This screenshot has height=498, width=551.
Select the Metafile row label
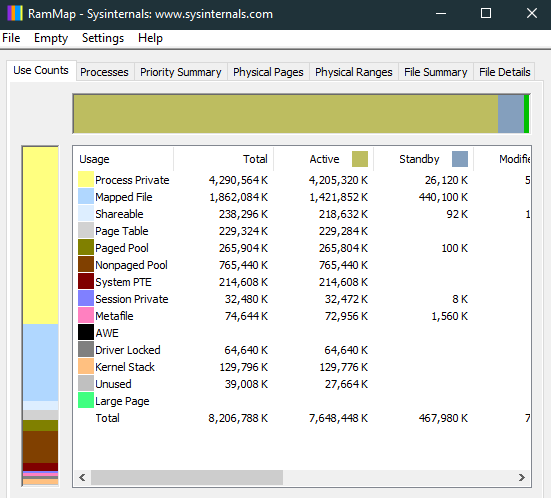click(114, 316)
